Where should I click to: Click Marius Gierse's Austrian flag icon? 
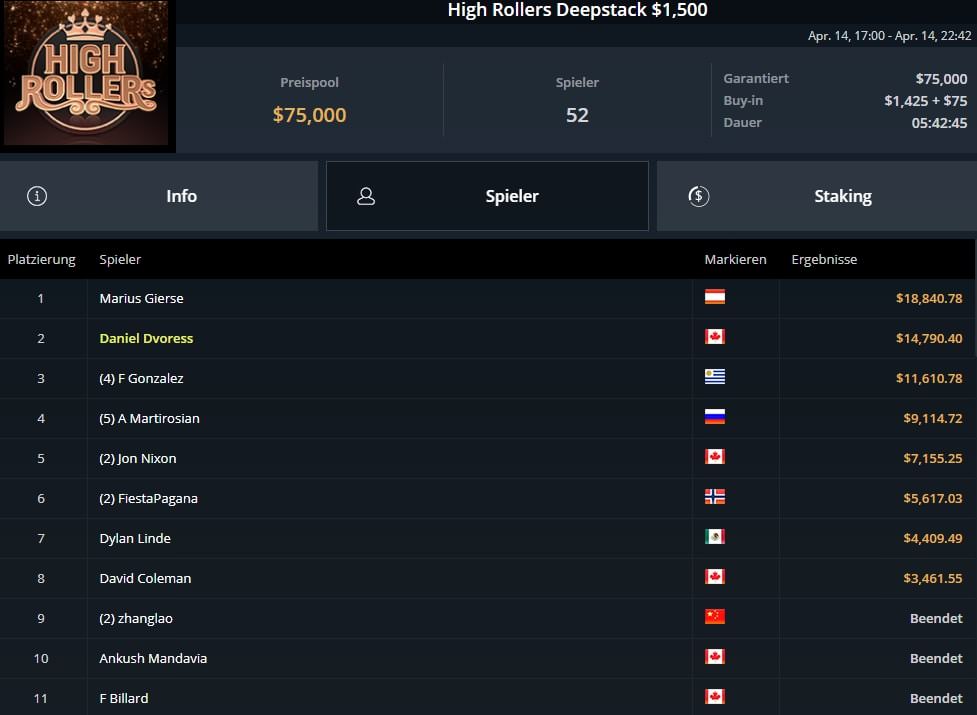click(x=714, y=297)
